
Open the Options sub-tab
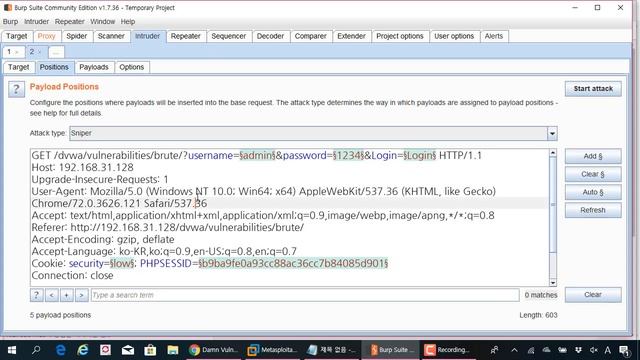click(131, 67)
